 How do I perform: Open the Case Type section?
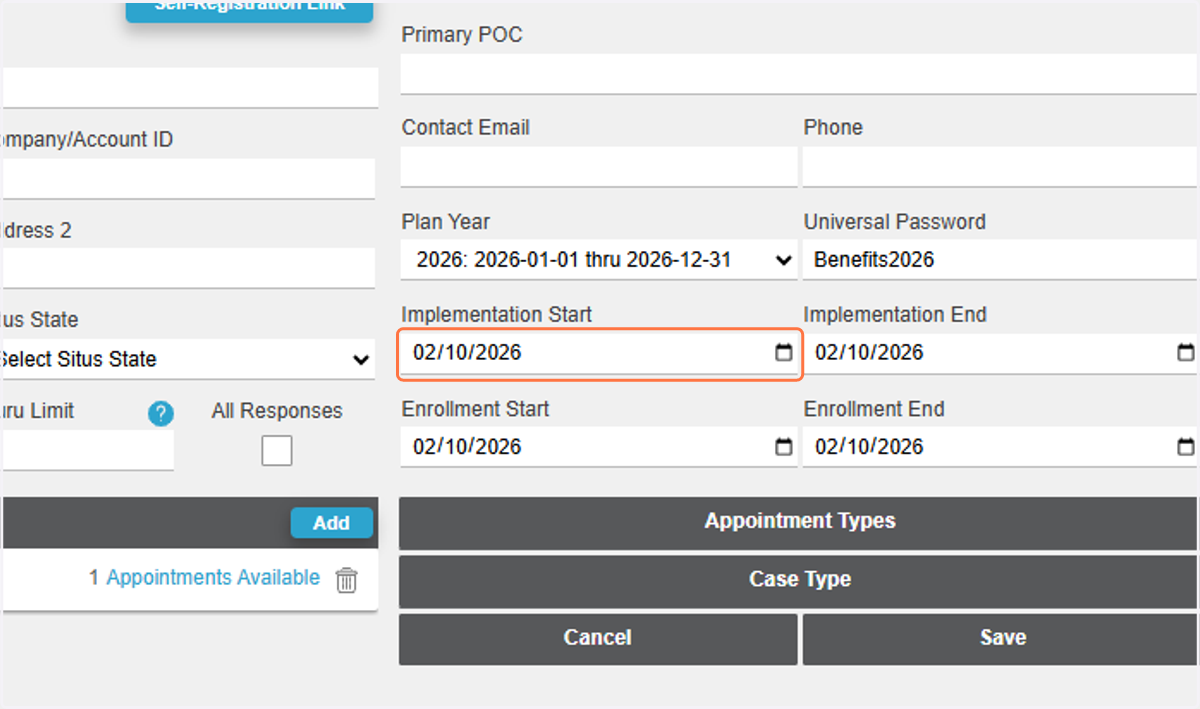(798, 580)
